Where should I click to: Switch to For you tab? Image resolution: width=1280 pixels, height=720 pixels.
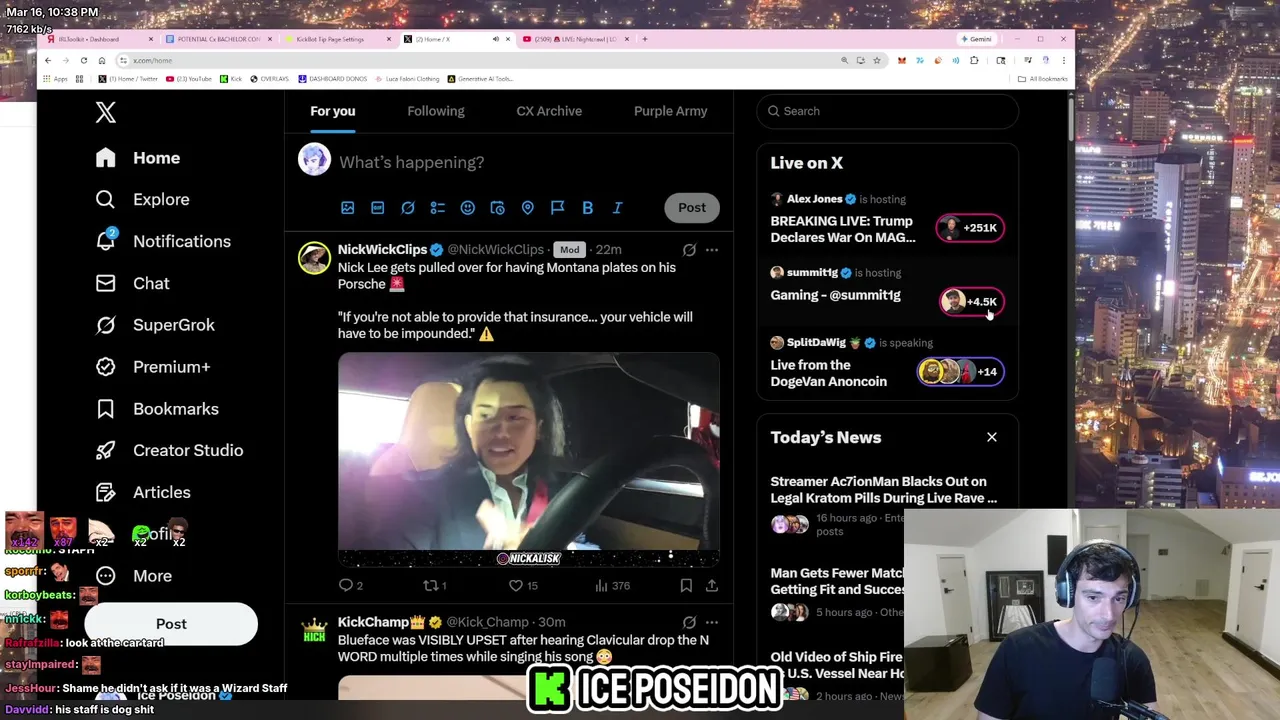pyautogui.click(x=333, y=111)
